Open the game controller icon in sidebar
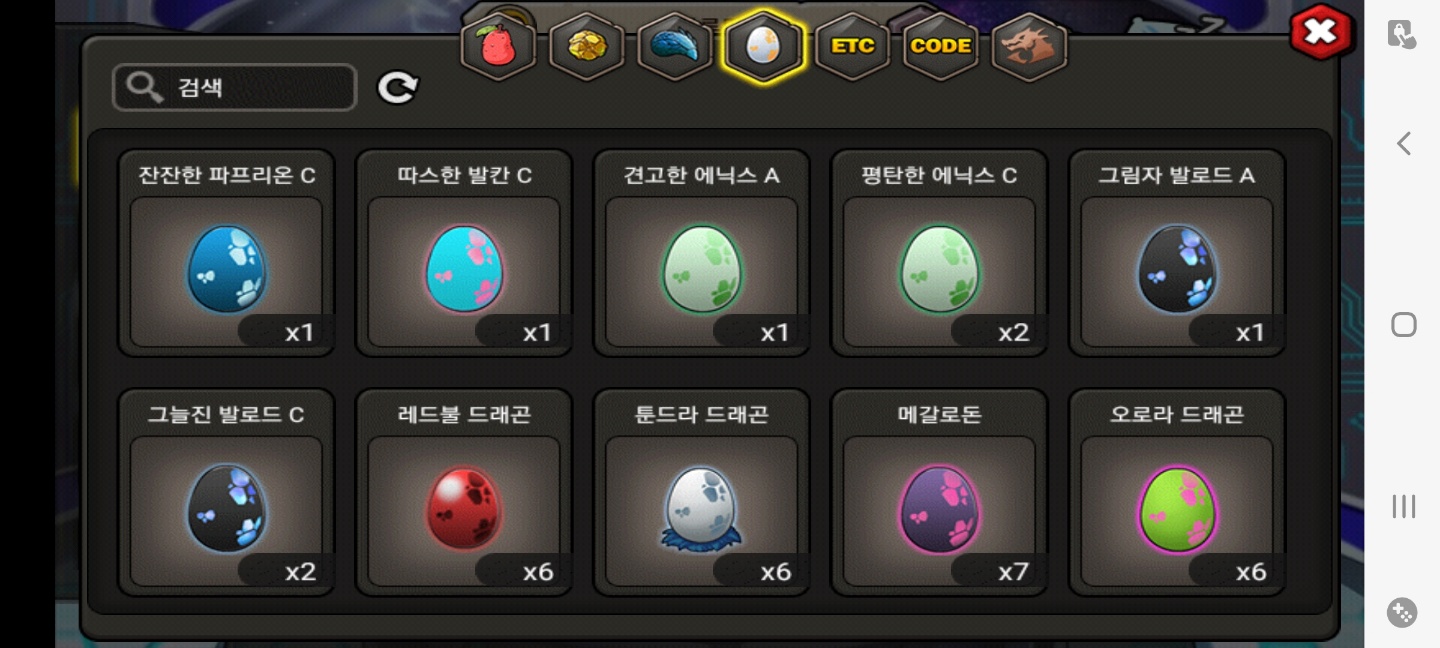This screenshot has height=648, width=1440. coord(1403,612)
